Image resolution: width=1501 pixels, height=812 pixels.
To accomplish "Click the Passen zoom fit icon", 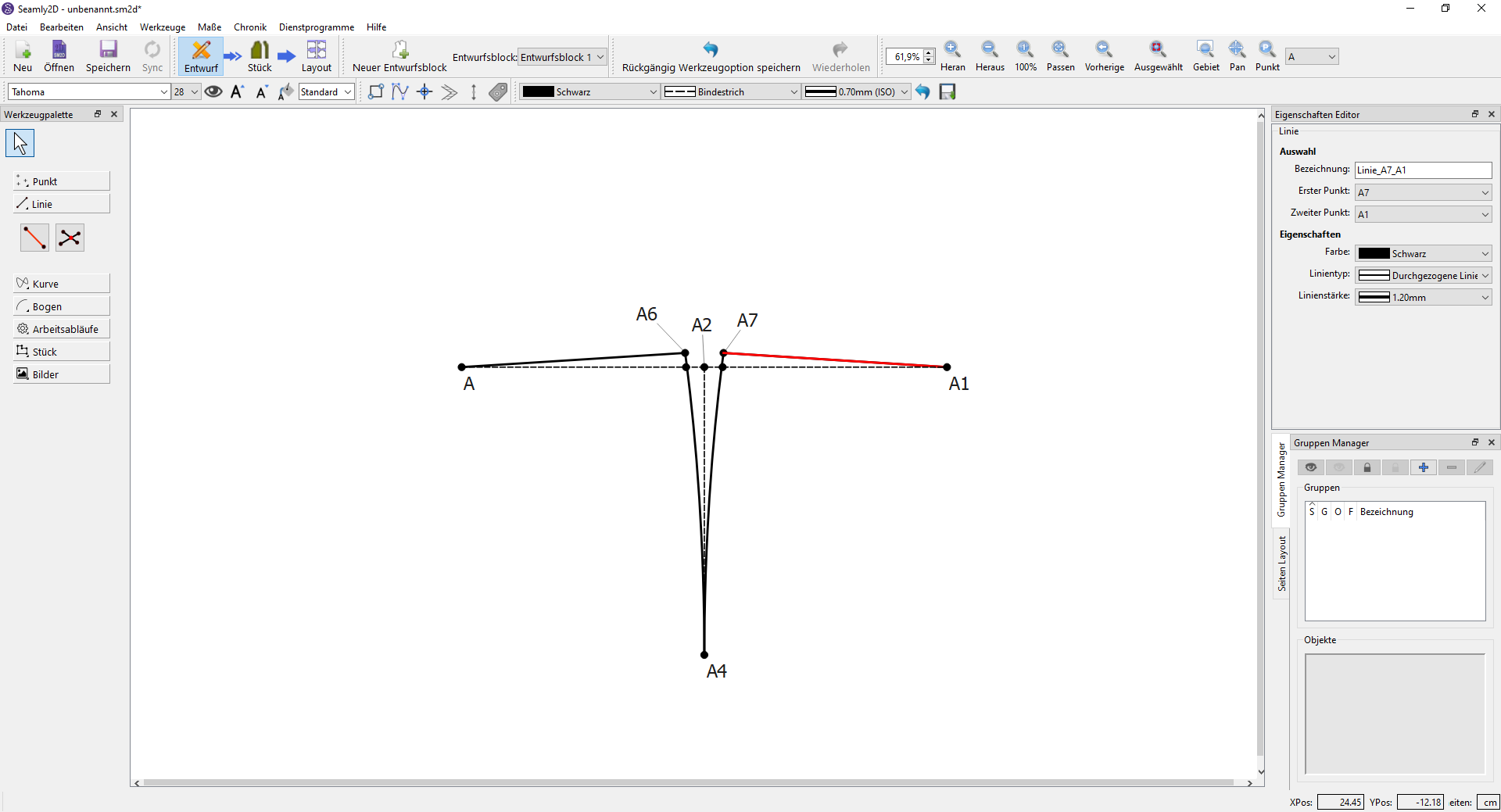I will [1060, 56].
